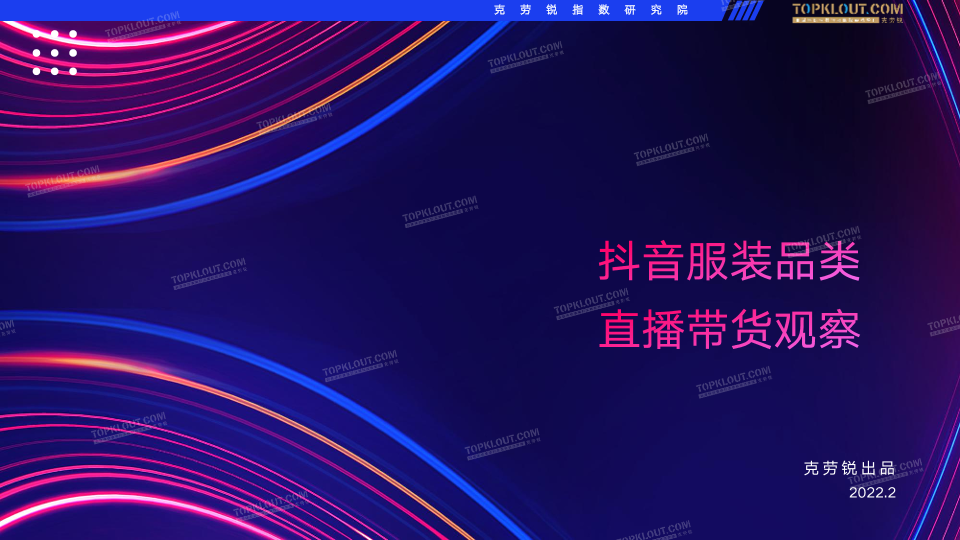Viewport: 960px width, 540px height.
Task: Click the gold TOPKLOUT.COM logo
Action: (846, 9)
